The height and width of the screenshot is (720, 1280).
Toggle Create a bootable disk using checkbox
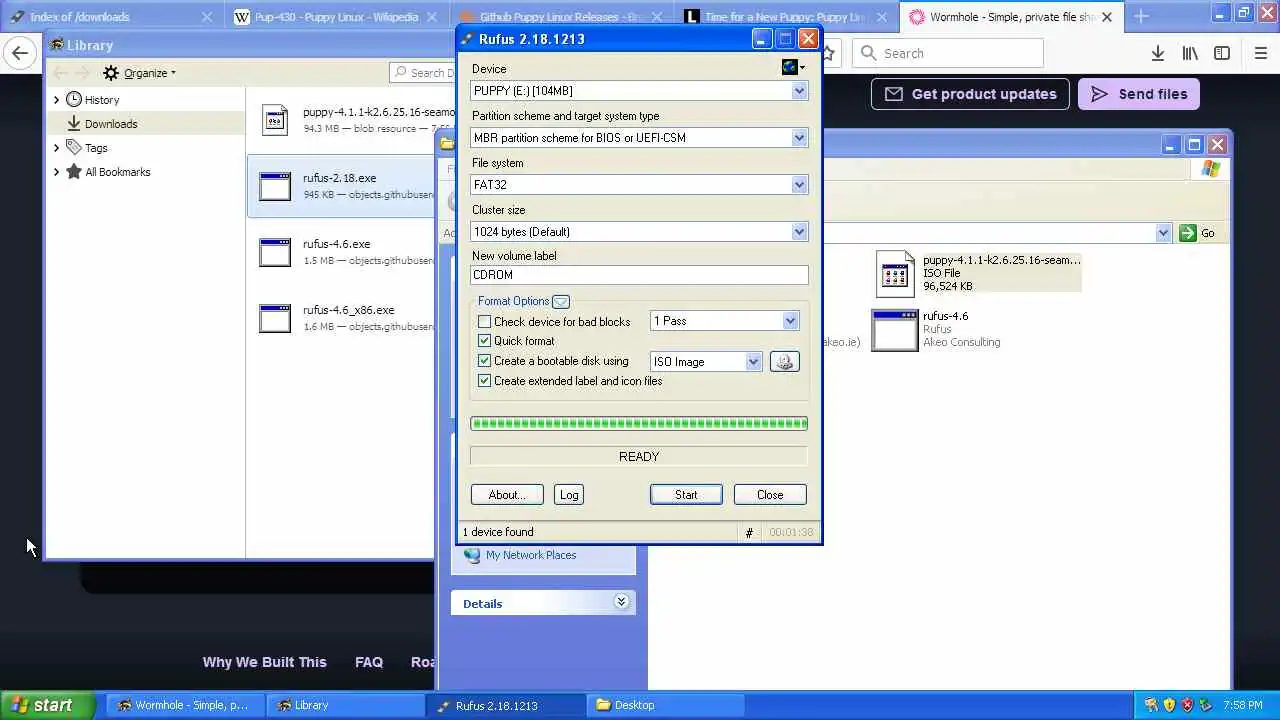point(485,361)
